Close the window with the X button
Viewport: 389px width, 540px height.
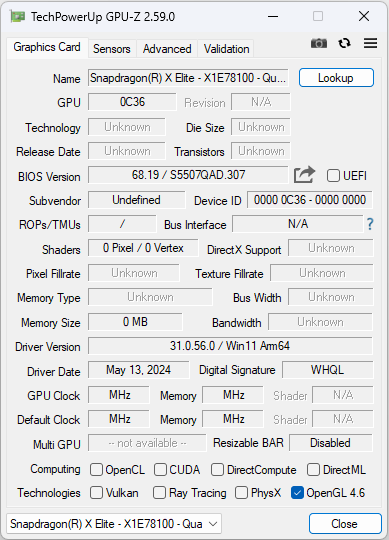tap(364, 16)
